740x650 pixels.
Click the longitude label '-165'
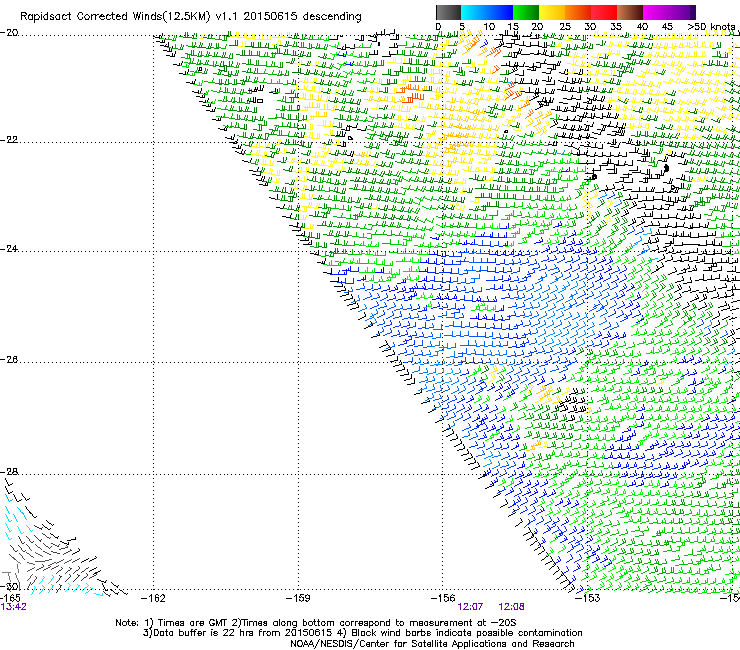(10, 598)
